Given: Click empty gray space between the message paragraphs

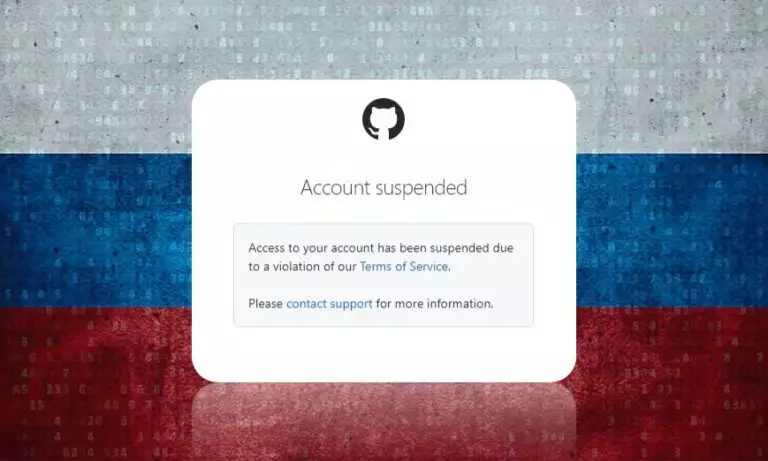Looking at the screenshot, I should [384, 285].
